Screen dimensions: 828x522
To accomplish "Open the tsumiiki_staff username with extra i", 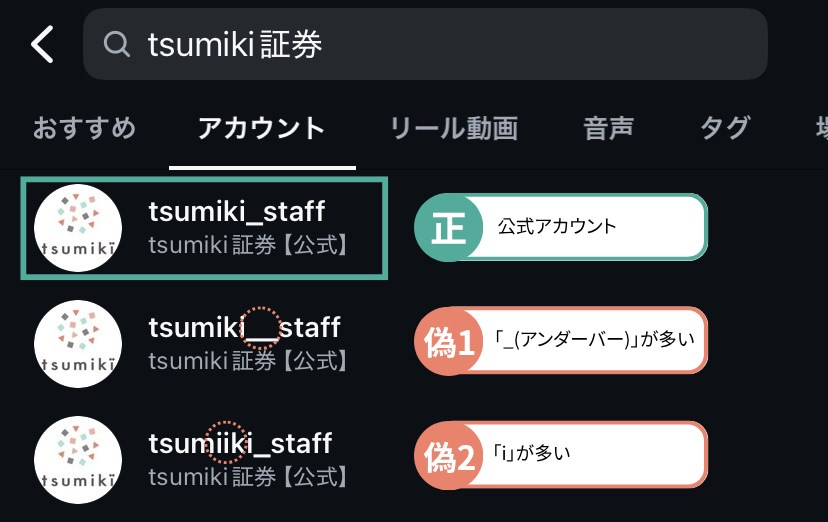I will click(240, 443).
